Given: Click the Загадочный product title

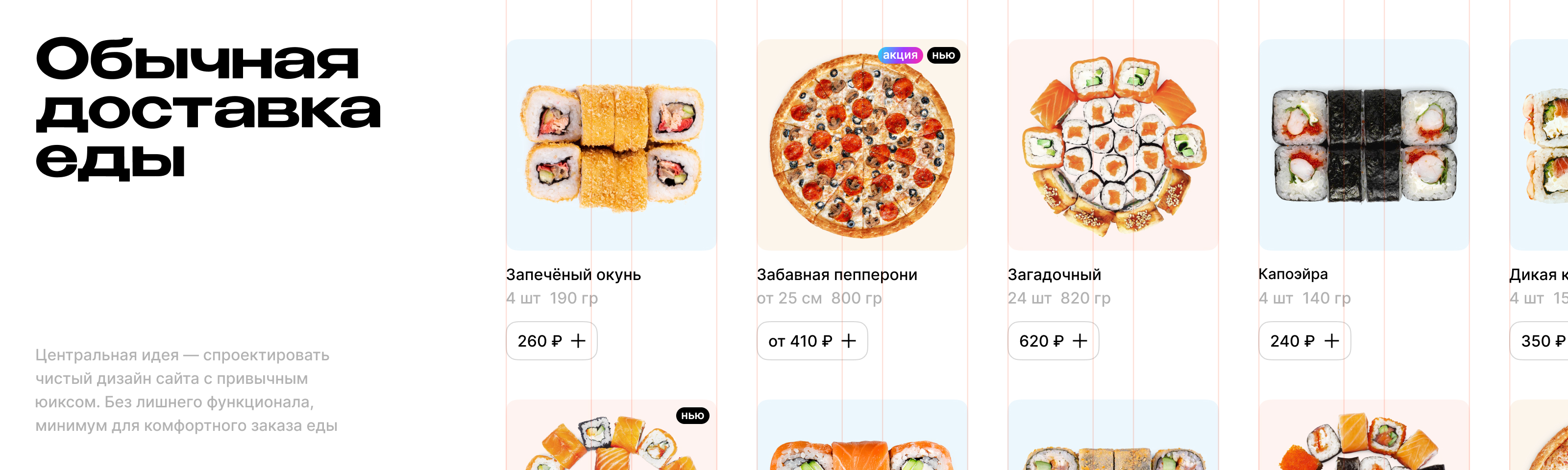Looking at the screenshot, I should tap(1054, 275).
